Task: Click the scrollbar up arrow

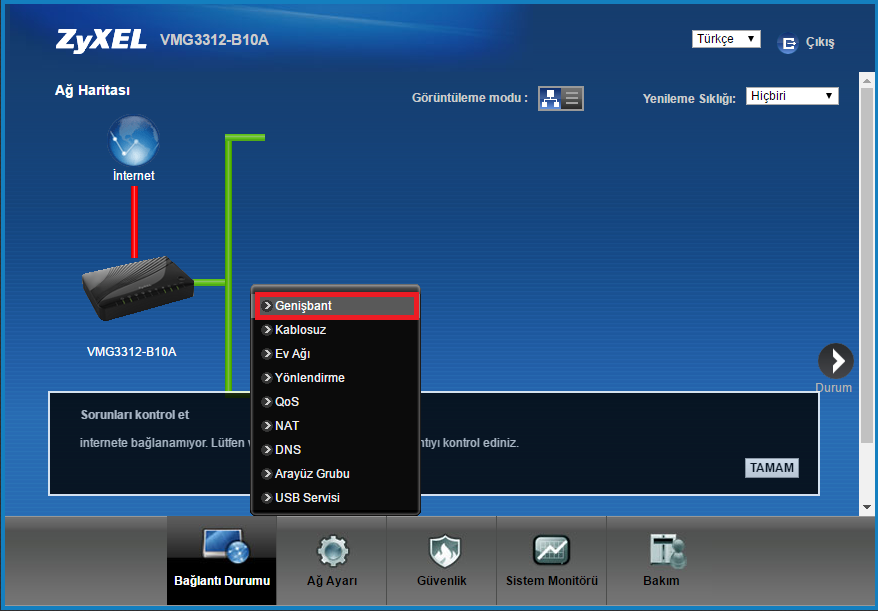Action: pyautogui.click(x=867, y=81)
